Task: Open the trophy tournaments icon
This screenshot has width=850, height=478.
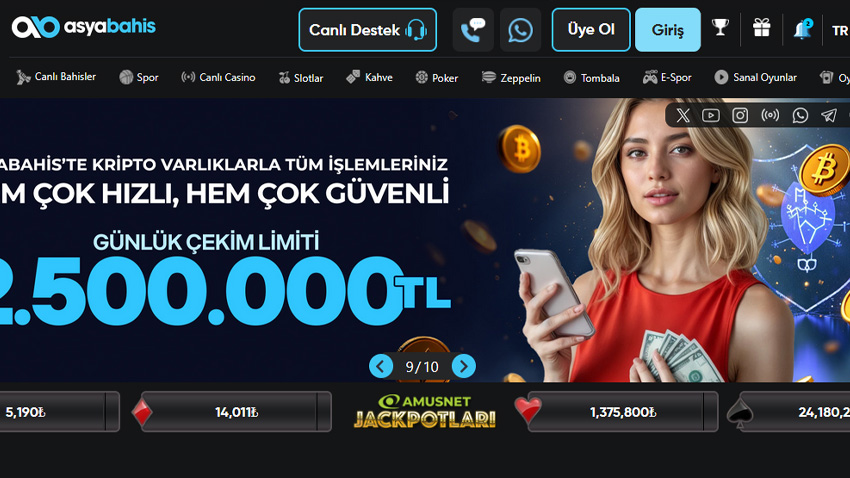Action: (x=720, y=28)
